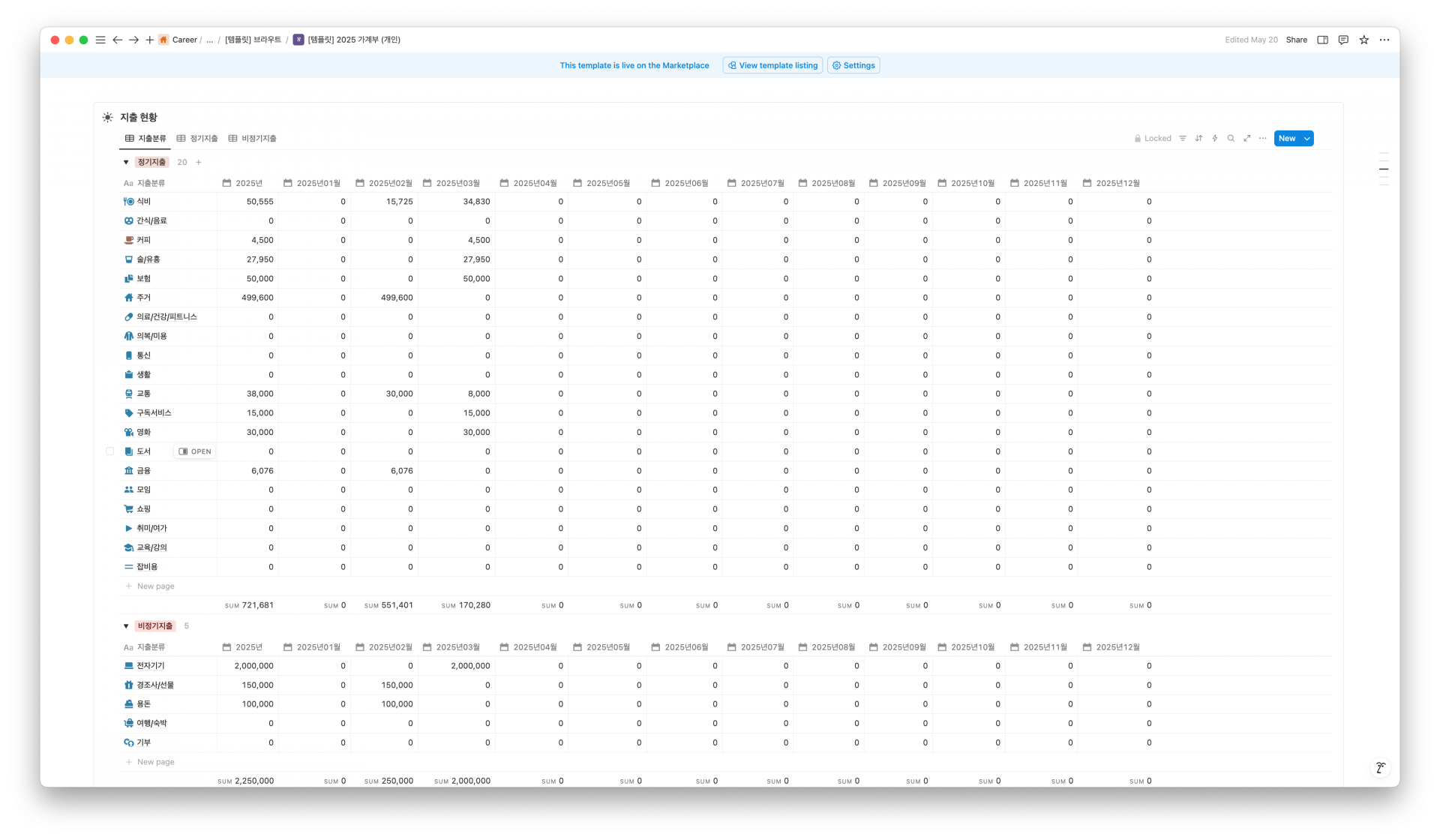Switch to the 정기지출 view tab
Viewport: 1440px width, 840px height.
click(197, 138)
